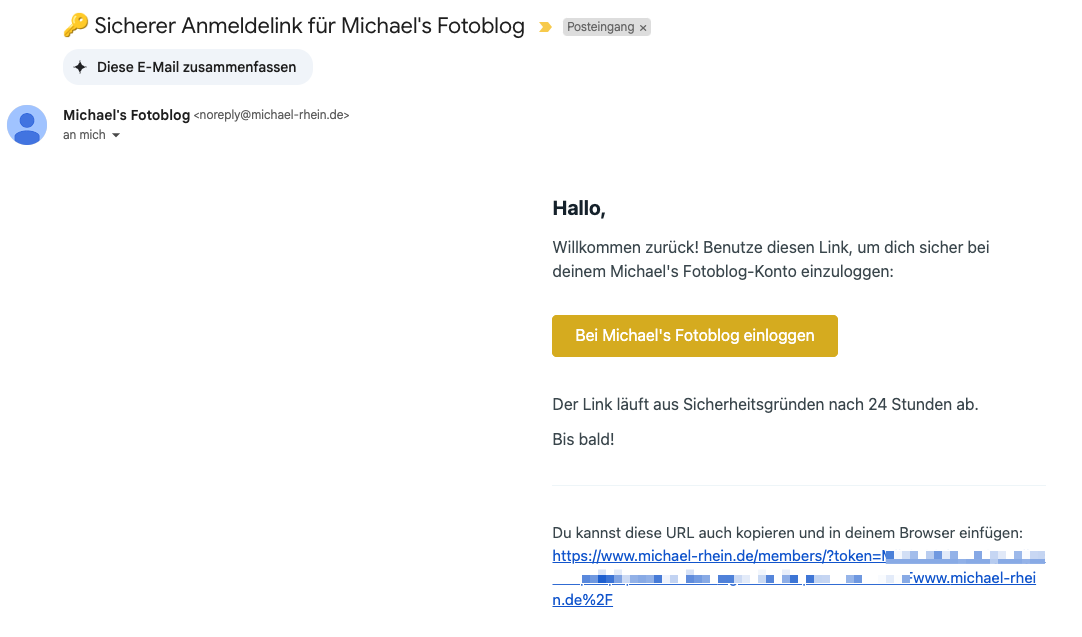Click the noreply@michael-rhein.de sender address
The image size is (1082, 637).
[271, 115]
